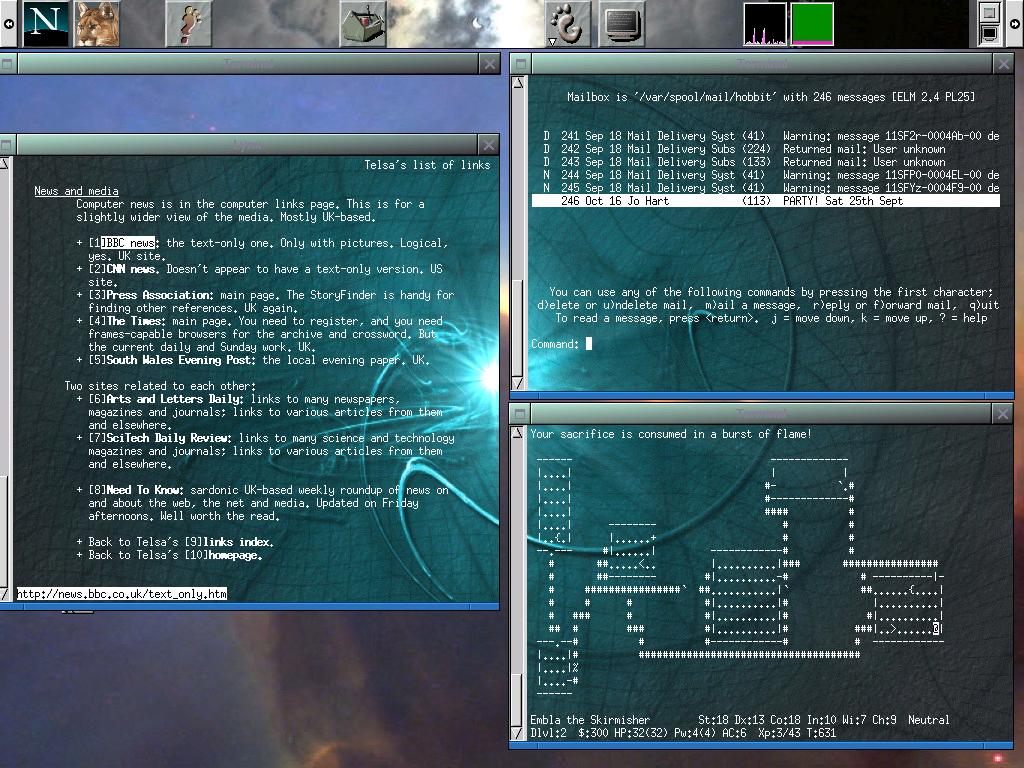
Task: Open the window menu of the top-left terminal
Action: pos(7,63)
